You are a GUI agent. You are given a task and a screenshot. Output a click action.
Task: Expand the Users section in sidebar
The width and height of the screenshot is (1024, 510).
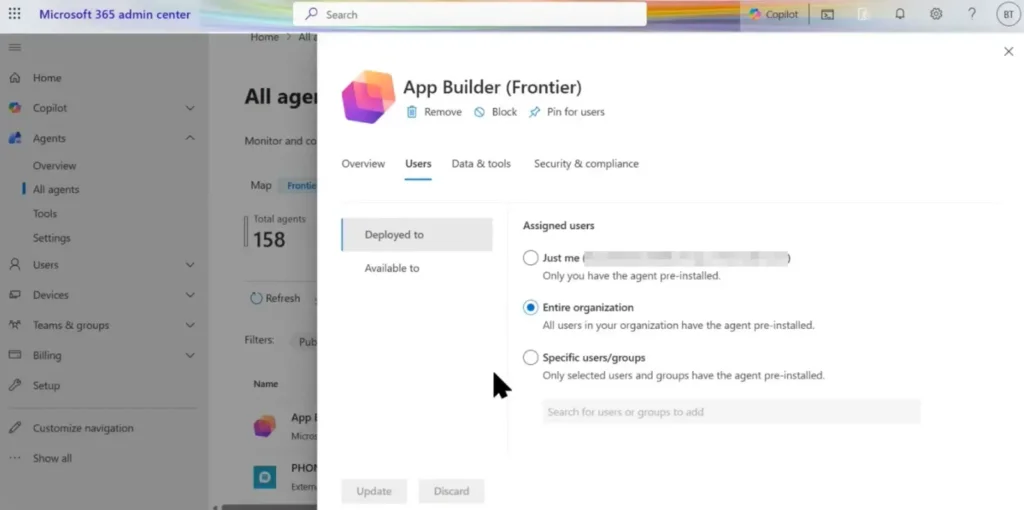tap(190, 265)
